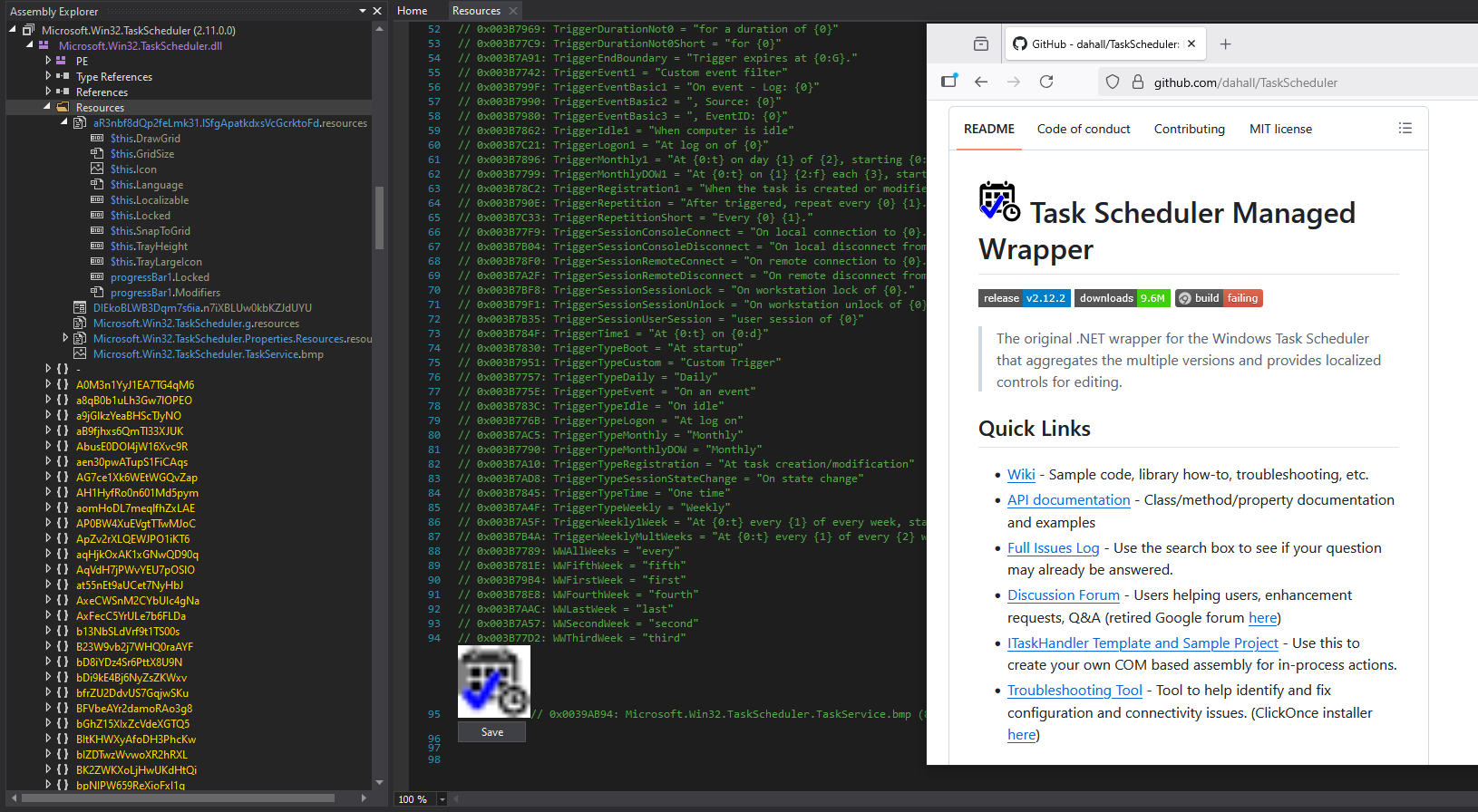Click the $this.Icon resource image icon
The height and width of the screenshot is (812, 1478).
pos(97,169)
